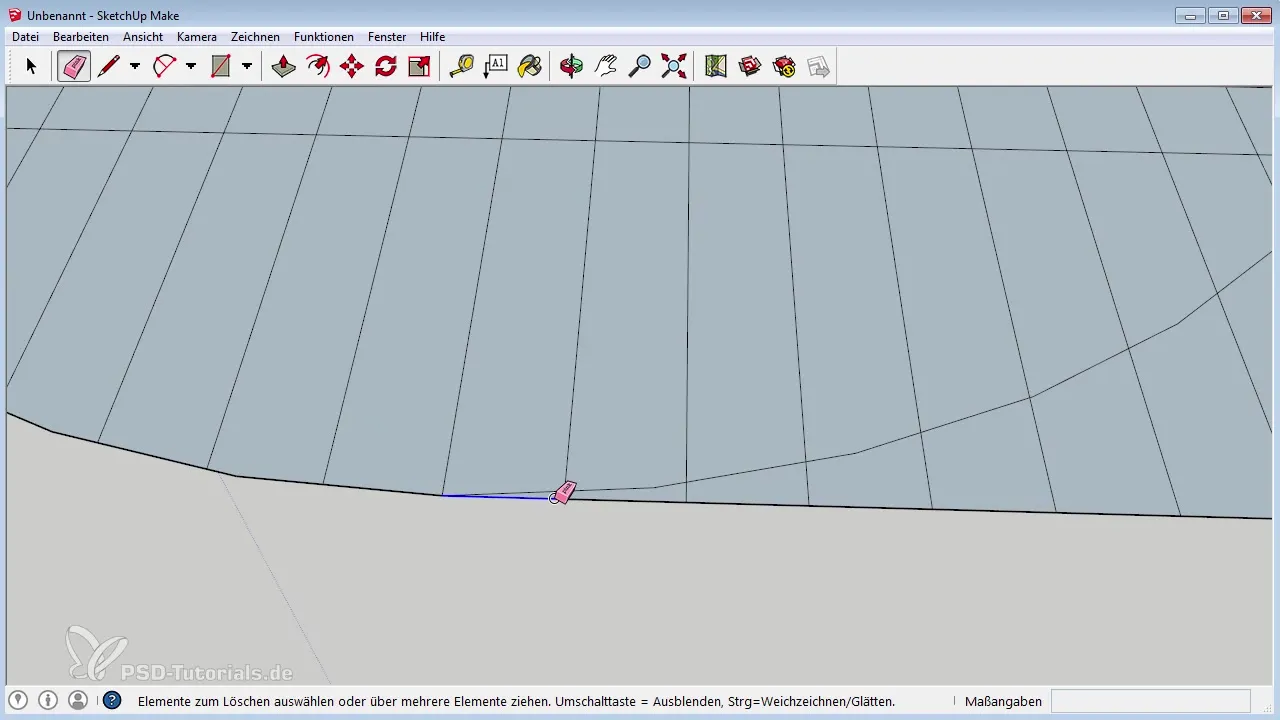Select the Tape Measure tool

461,66
